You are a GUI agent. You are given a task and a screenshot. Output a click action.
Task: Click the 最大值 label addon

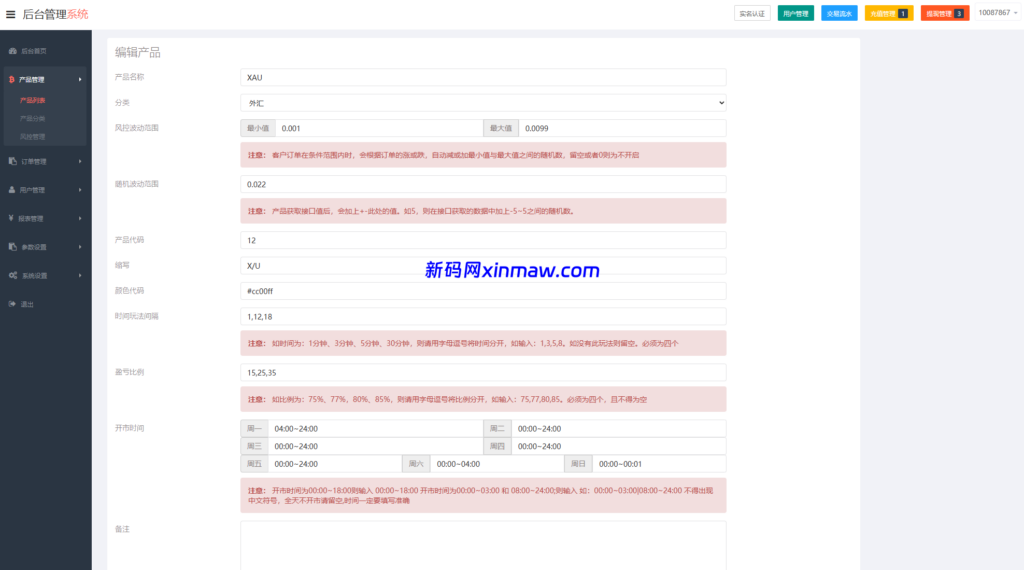501,129
